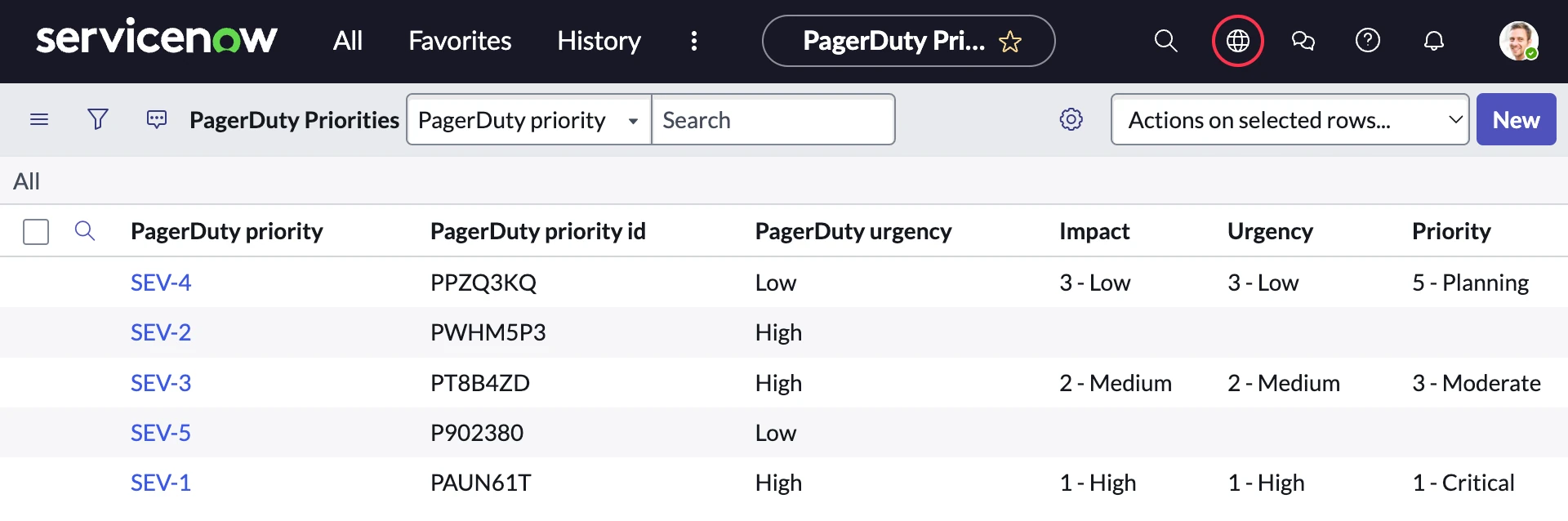Open the global search magnifier icon
Viewport: 1568px width, 521px height.
pyautogui.click(x=1165, y=41)
